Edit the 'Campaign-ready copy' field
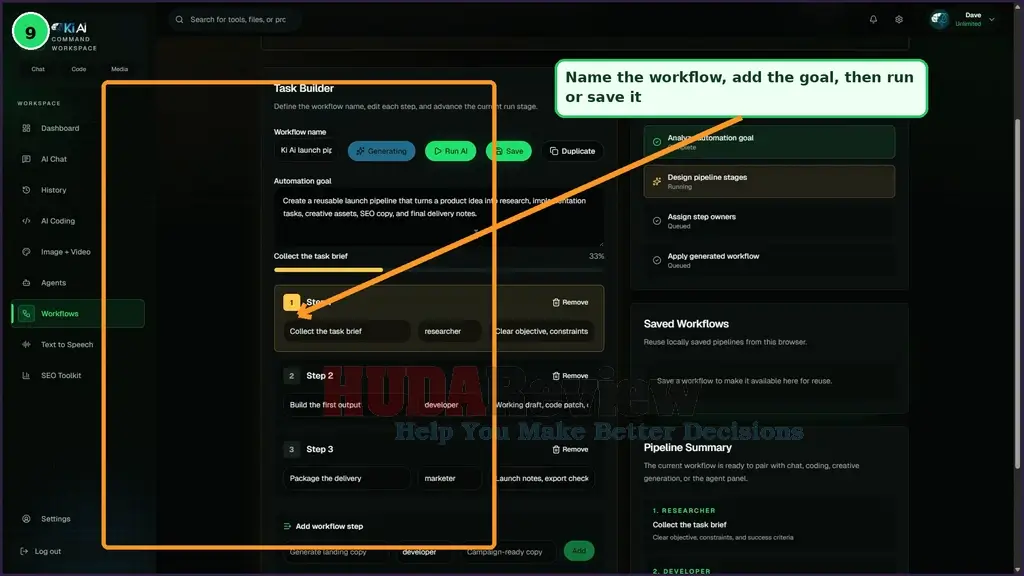The width and height of the screenshot is (1024, 576). tap(507, 552)
